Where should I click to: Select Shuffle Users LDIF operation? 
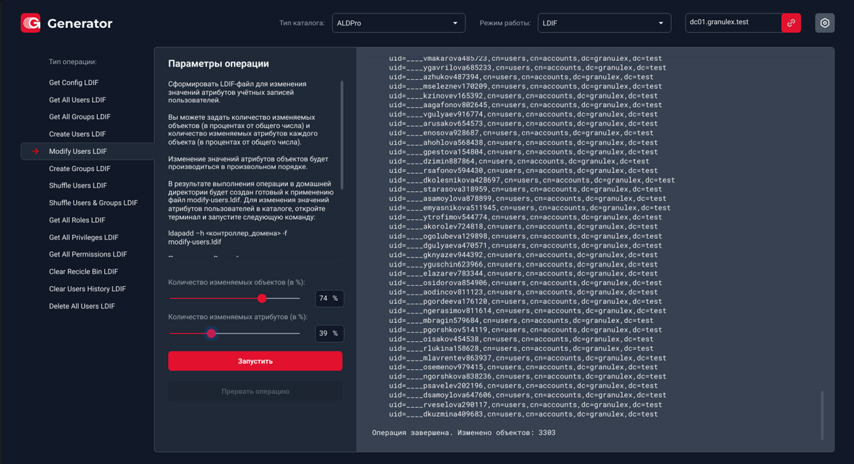78,186
